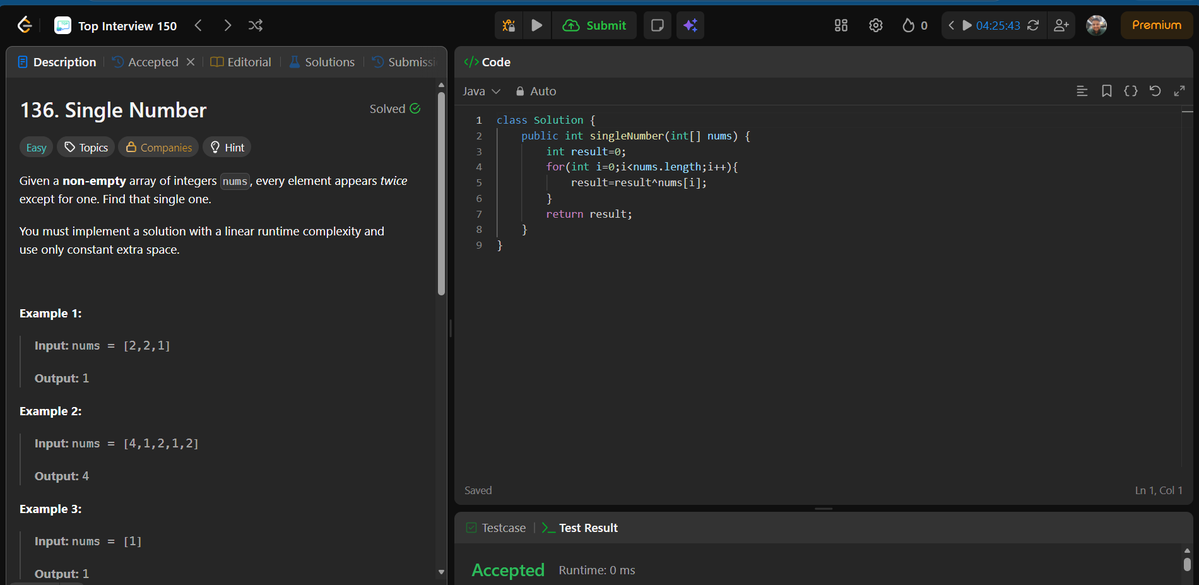
Task: Click the Example 2 input text
Action: (116, 444)
